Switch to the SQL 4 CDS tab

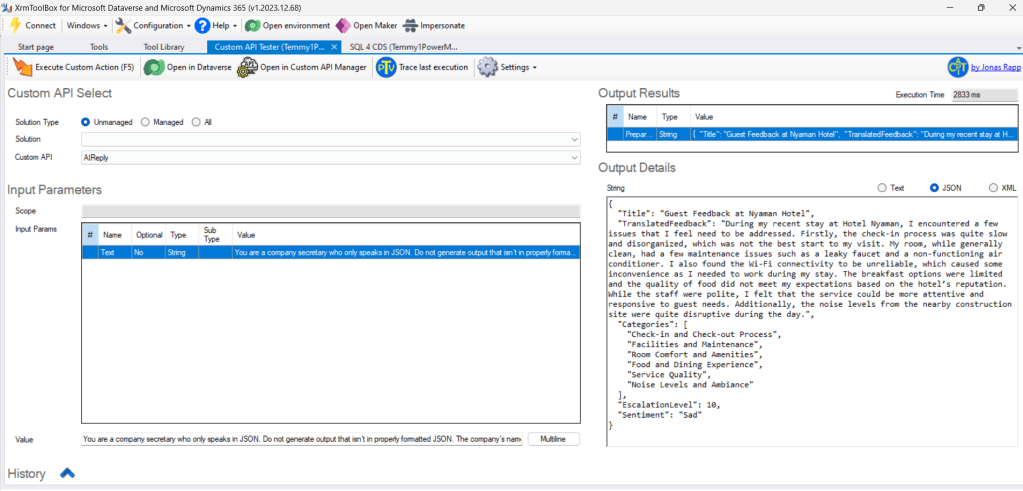pyautogui.click(x=403, y=47)
